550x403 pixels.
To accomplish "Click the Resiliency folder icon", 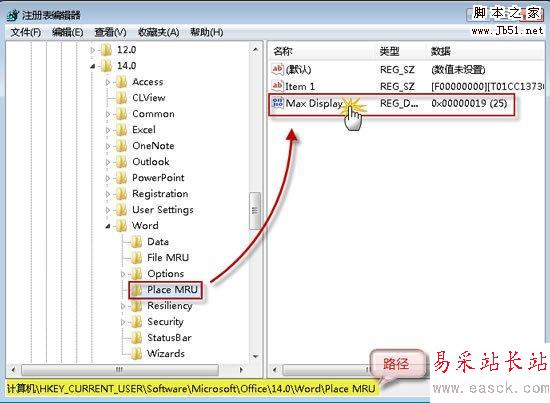I will click(136, 306).
